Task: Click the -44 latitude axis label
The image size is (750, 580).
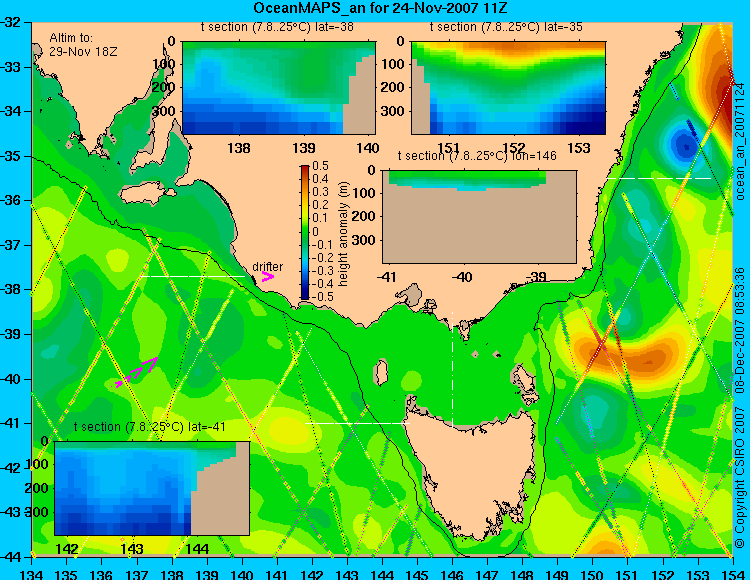Action: pos(10,557)
